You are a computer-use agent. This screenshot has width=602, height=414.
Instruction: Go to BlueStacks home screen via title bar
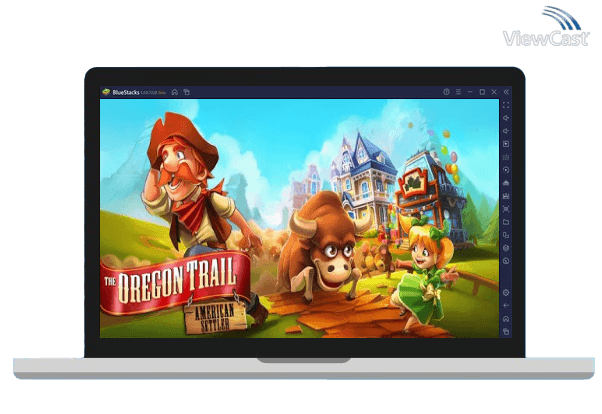click(x=175, y=92)
